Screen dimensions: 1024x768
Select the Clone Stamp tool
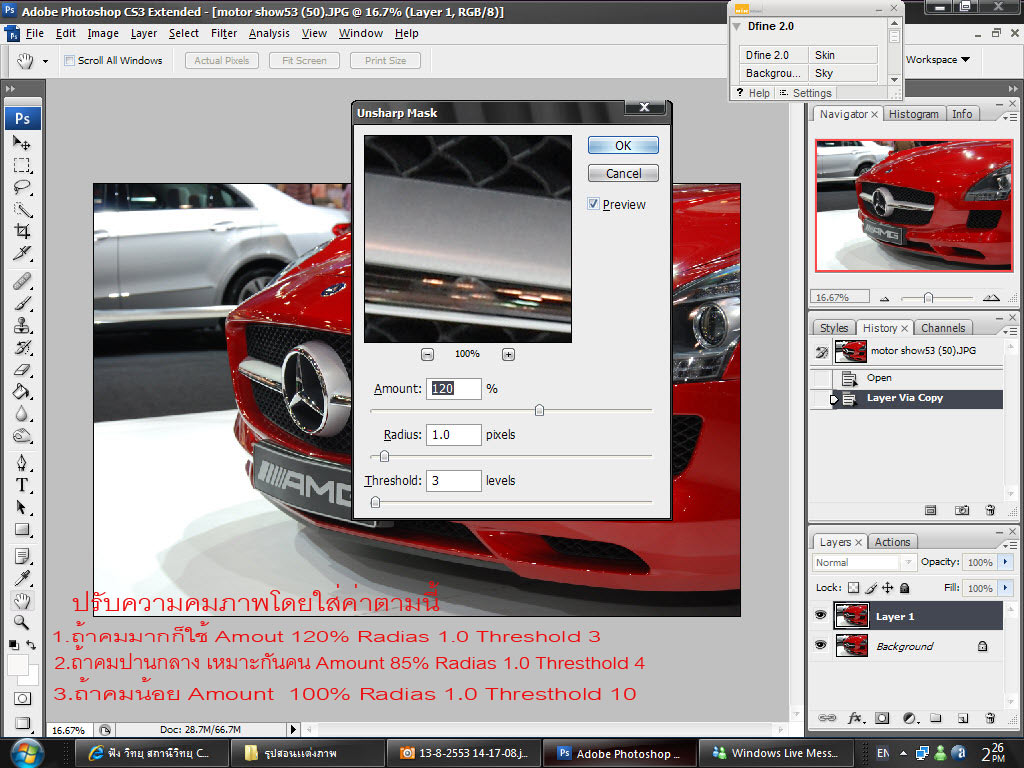(x=22, y=325)
